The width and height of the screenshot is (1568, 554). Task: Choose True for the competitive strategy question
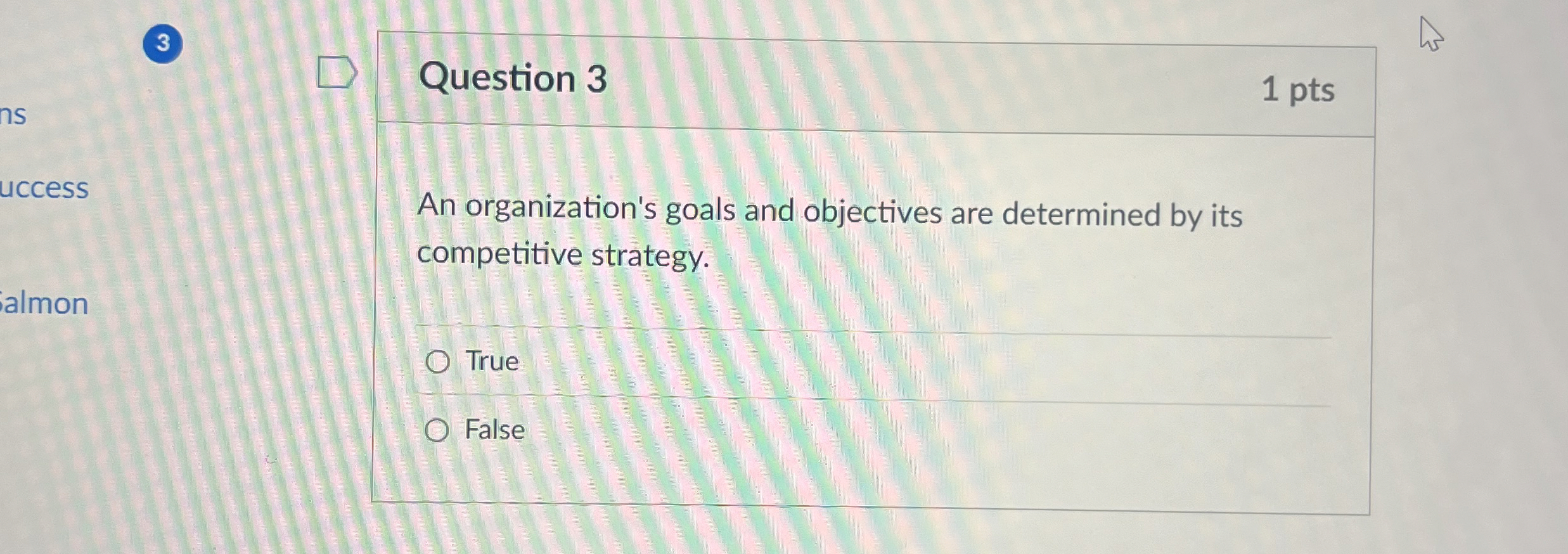pos(439,362)
